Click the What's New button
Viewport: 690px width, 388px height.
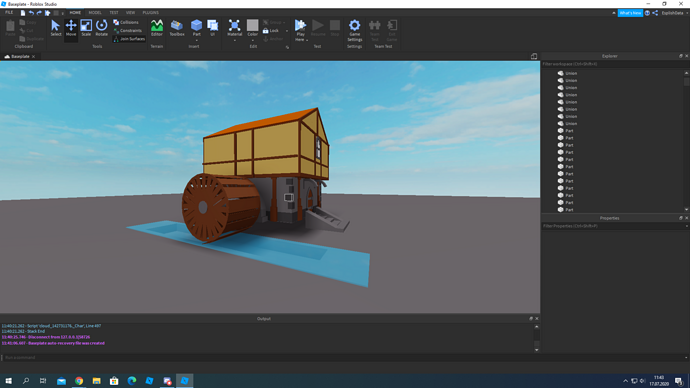click(630, 13)
